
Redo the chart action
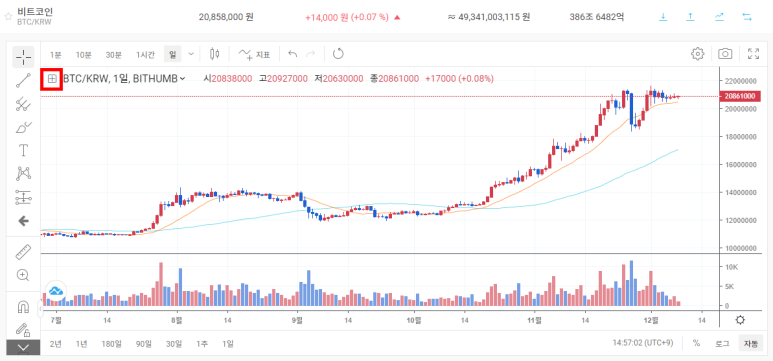click(311, 54)
